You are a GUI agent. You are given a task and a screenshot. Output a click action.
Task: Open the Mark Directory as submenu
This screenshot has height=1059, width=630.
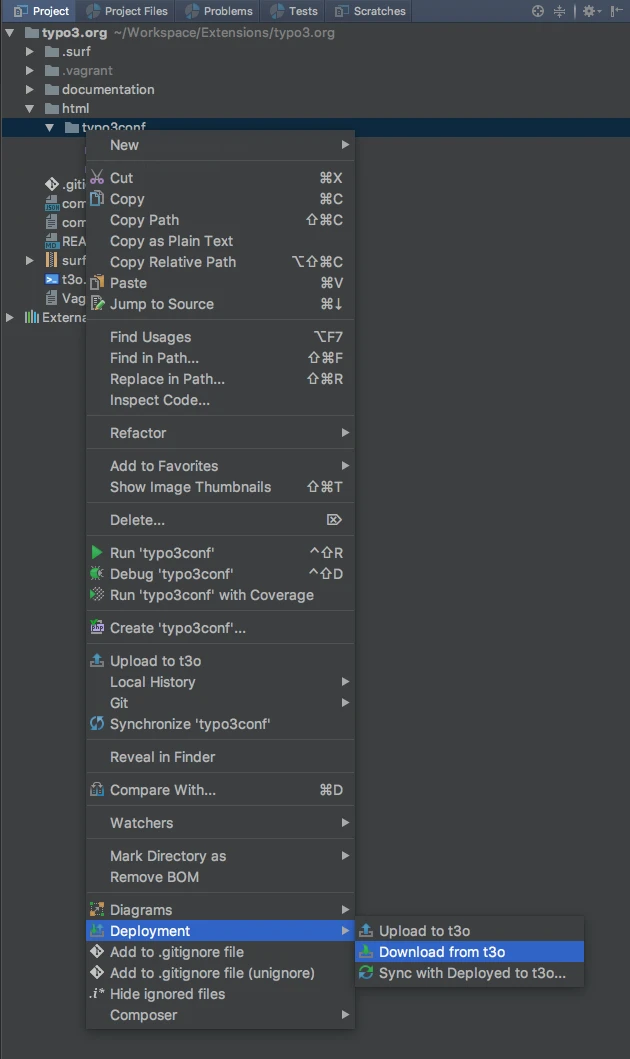(x=220, y=856)
